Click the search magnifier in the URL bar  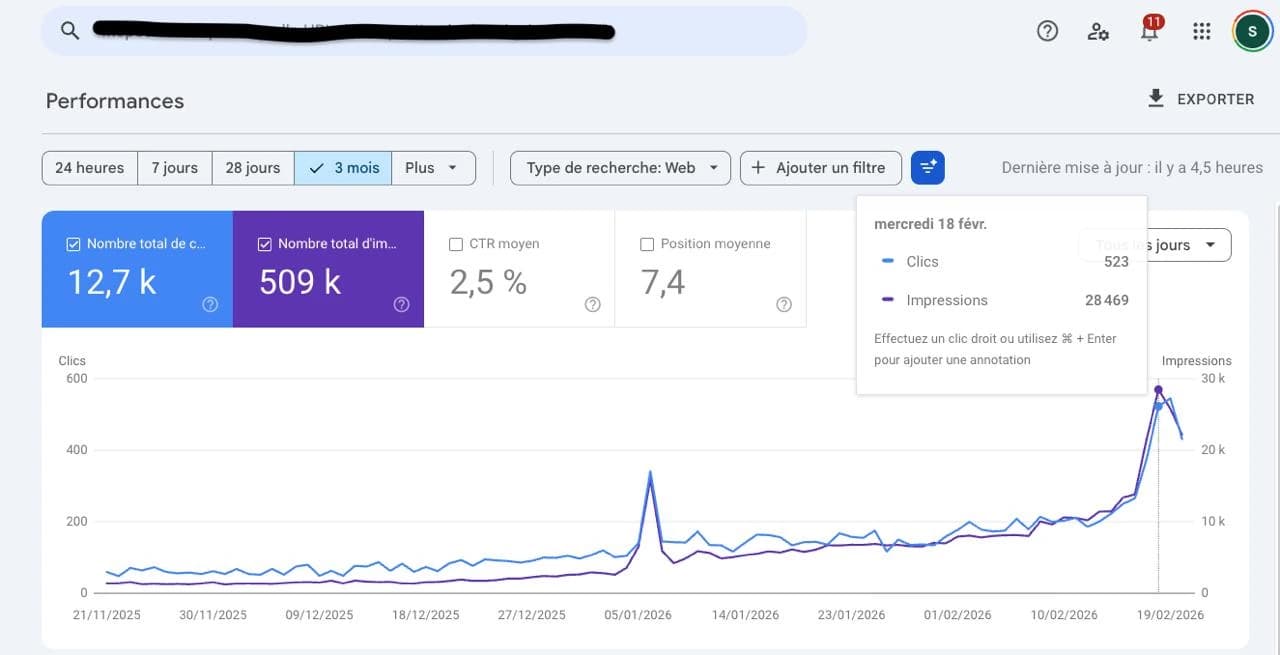click(x=69, y=30)
